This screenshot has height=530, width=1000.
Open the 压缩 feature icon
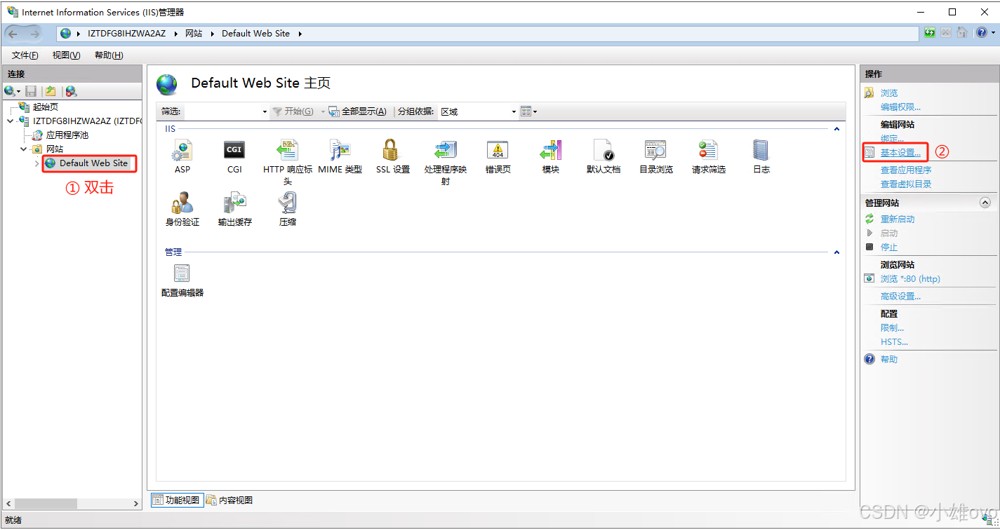coord(287,204)
